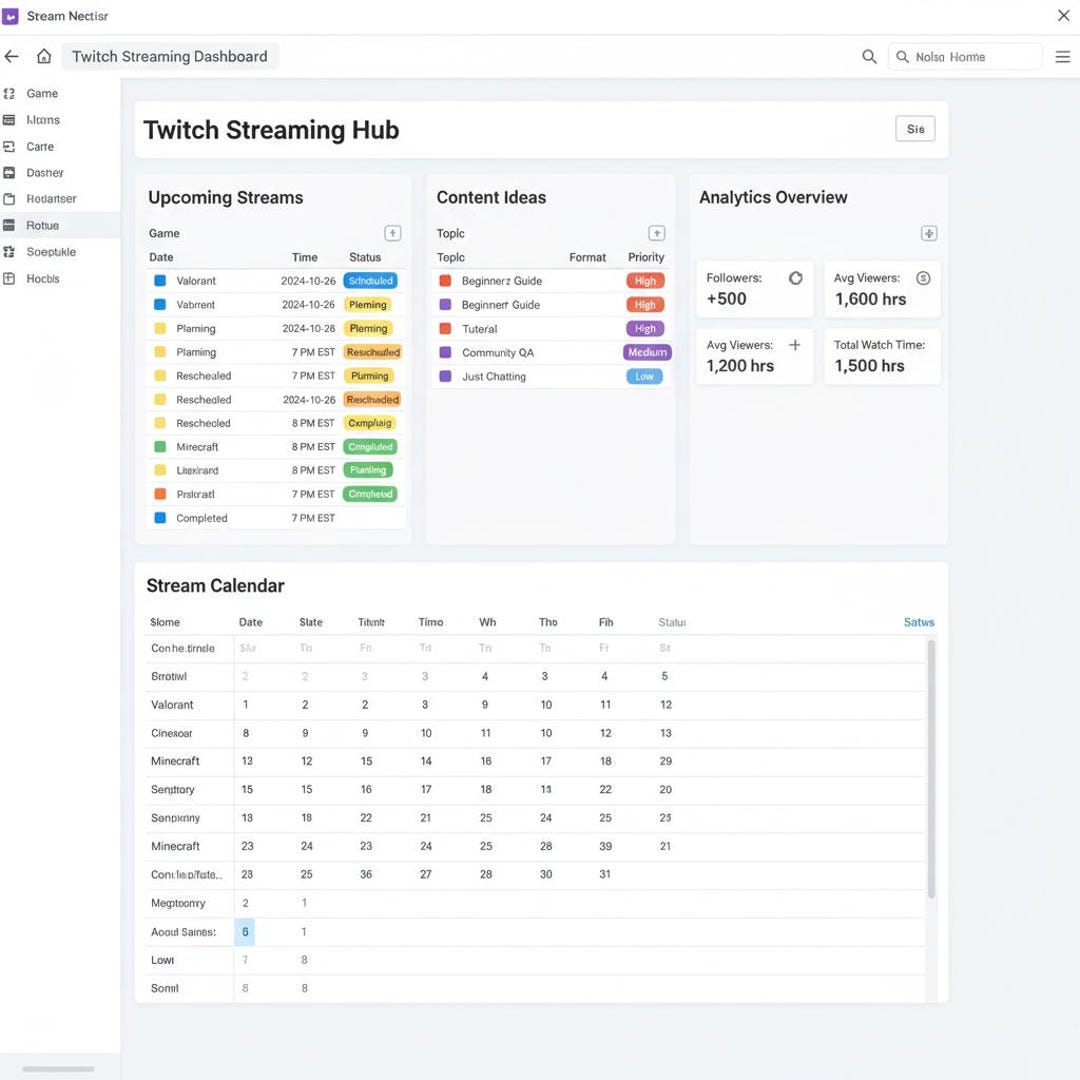Click the 1,500 hrs Total Watch Time value
The height and width of the screenshot is (1080, 1080).
pyautogui.click(x=869, y=366)
